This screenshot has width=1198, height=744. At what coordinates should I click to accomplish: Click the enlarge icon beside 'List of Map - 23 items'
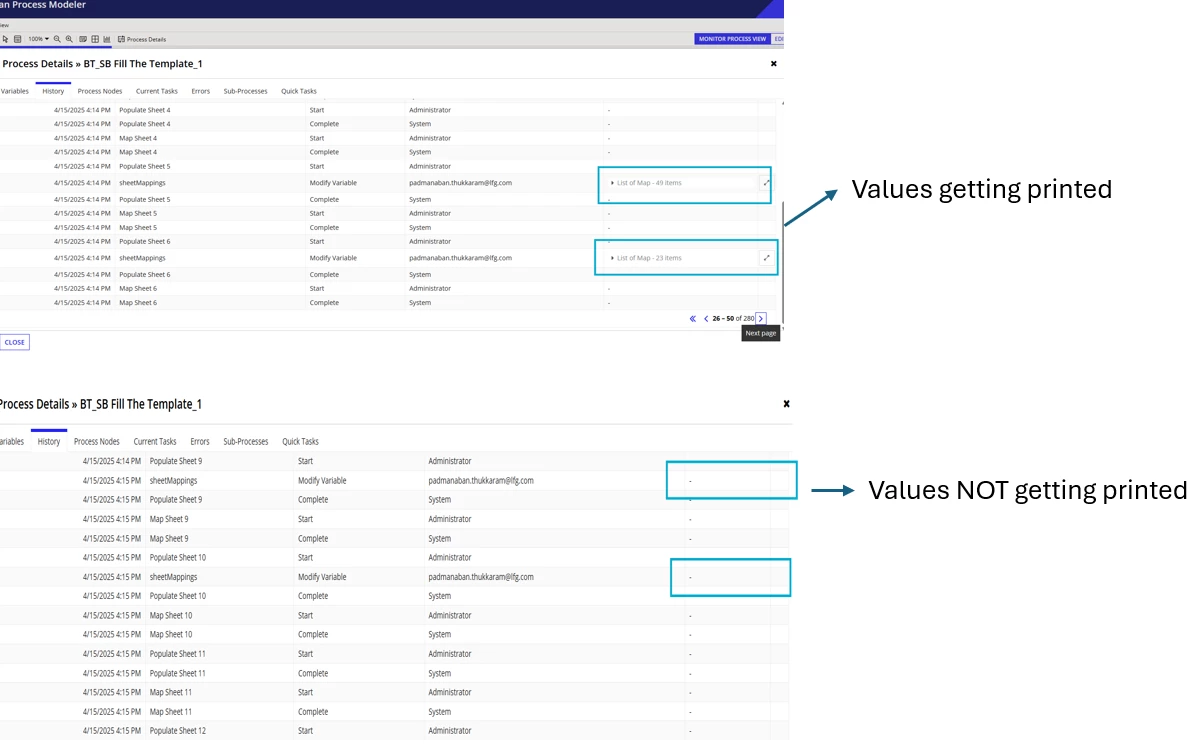tap(766, 258)
